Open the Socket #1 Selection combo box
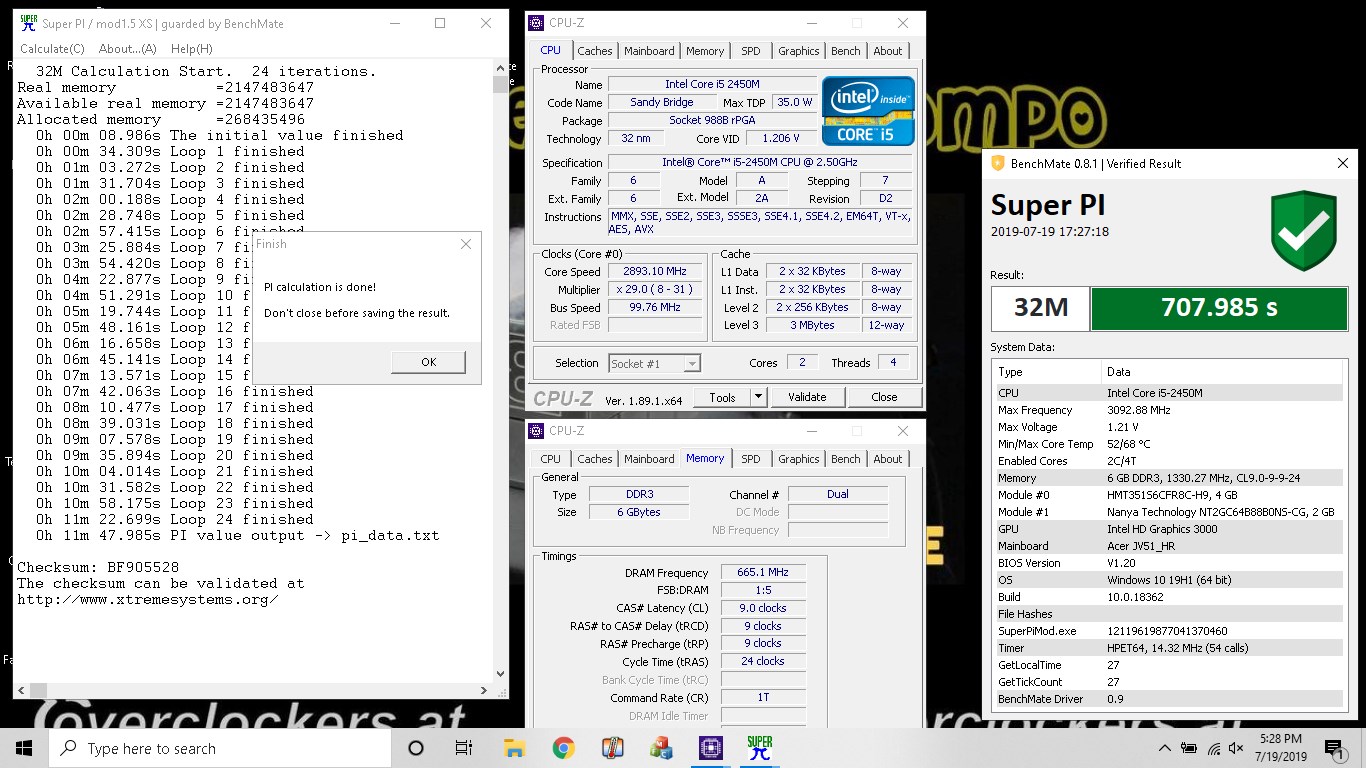This screenshot has height=768, width=1366. coord(654,363)
